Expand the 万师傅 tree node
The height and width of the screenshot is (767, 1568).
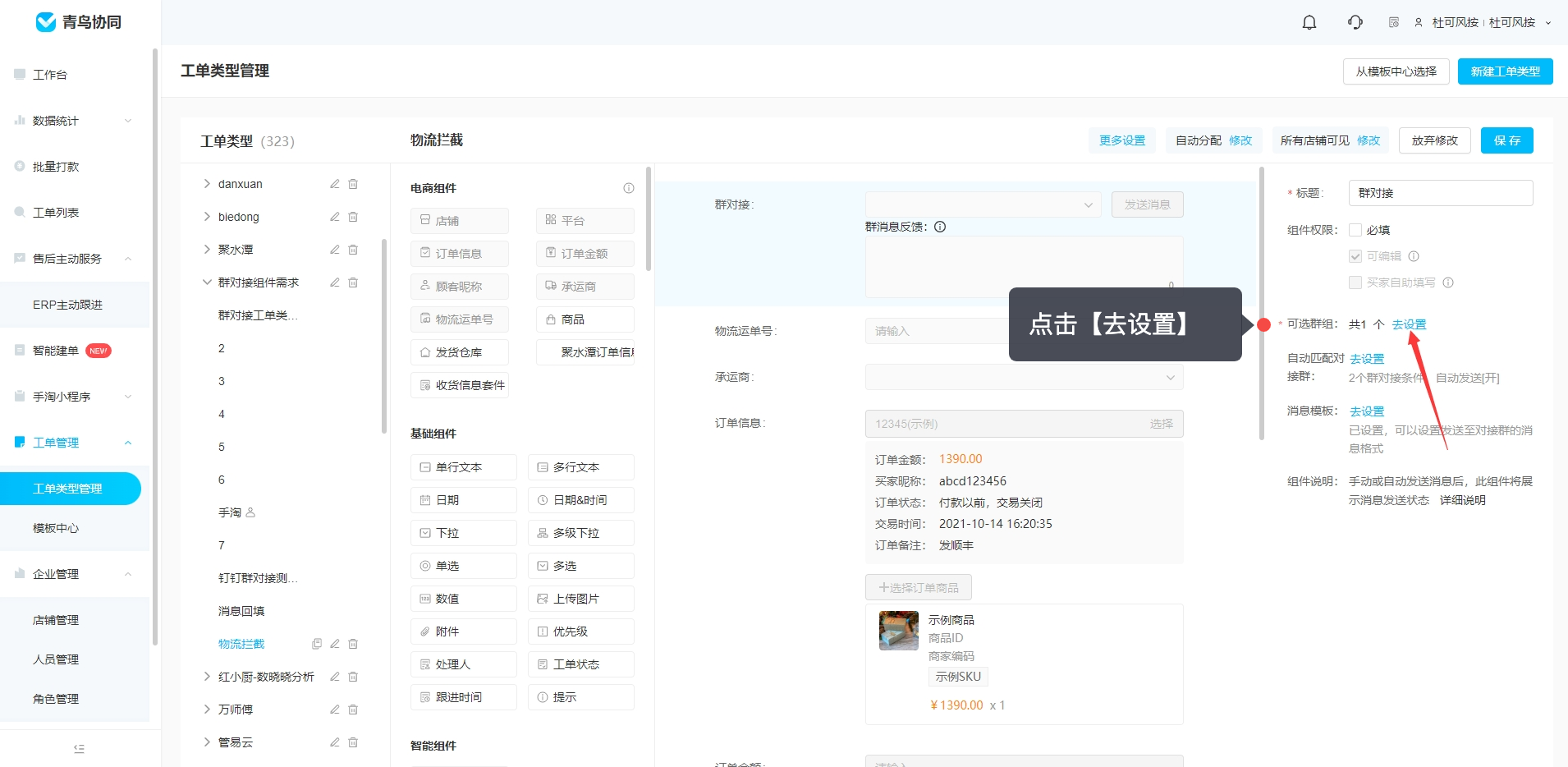click(207, 710)
